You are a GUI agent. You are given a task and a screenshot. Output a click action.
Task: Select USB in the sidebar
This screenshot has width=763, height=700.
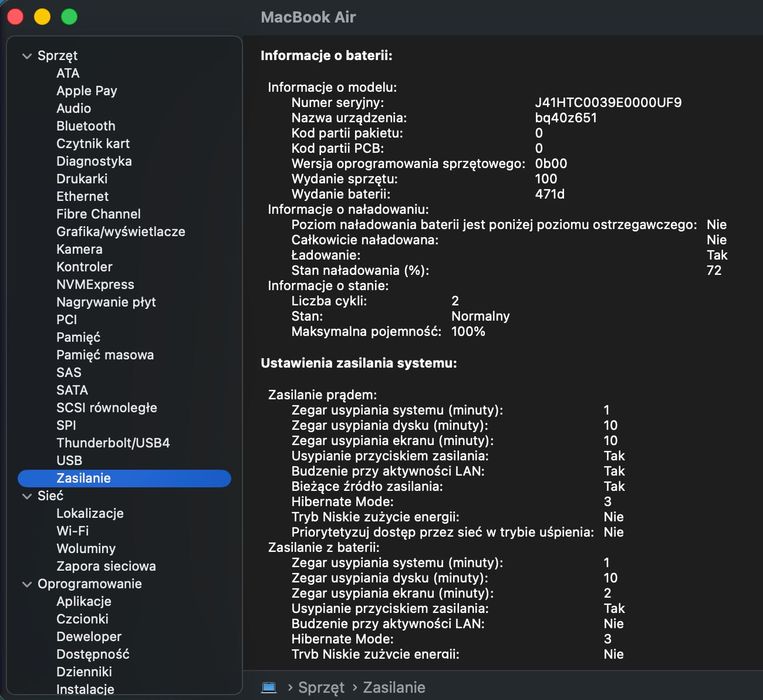(69, 461)
